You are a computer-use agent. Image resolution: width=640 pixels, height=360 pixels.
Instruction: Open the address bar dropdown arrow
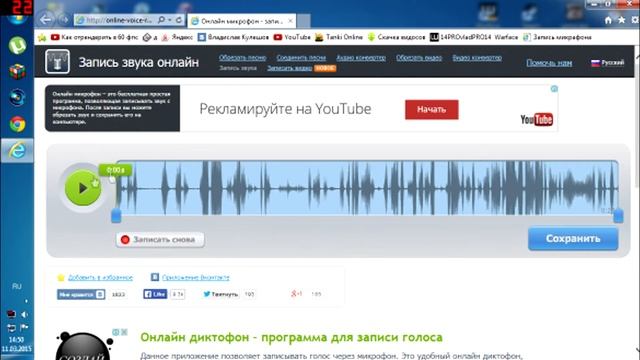tap(169, 20)
